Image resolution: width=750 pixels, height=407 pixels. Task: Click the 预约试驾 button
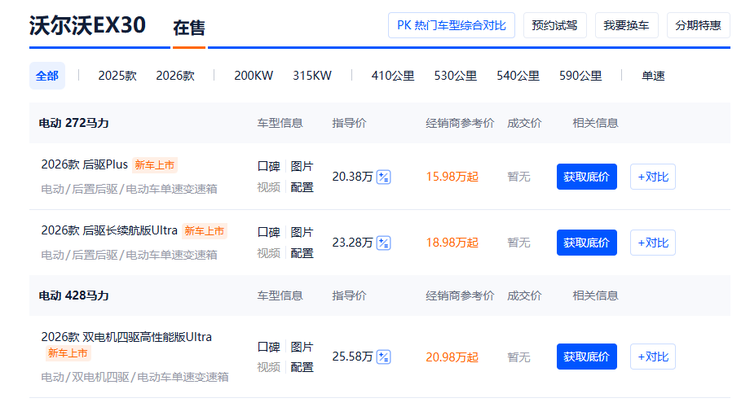(x=555, y=25)
